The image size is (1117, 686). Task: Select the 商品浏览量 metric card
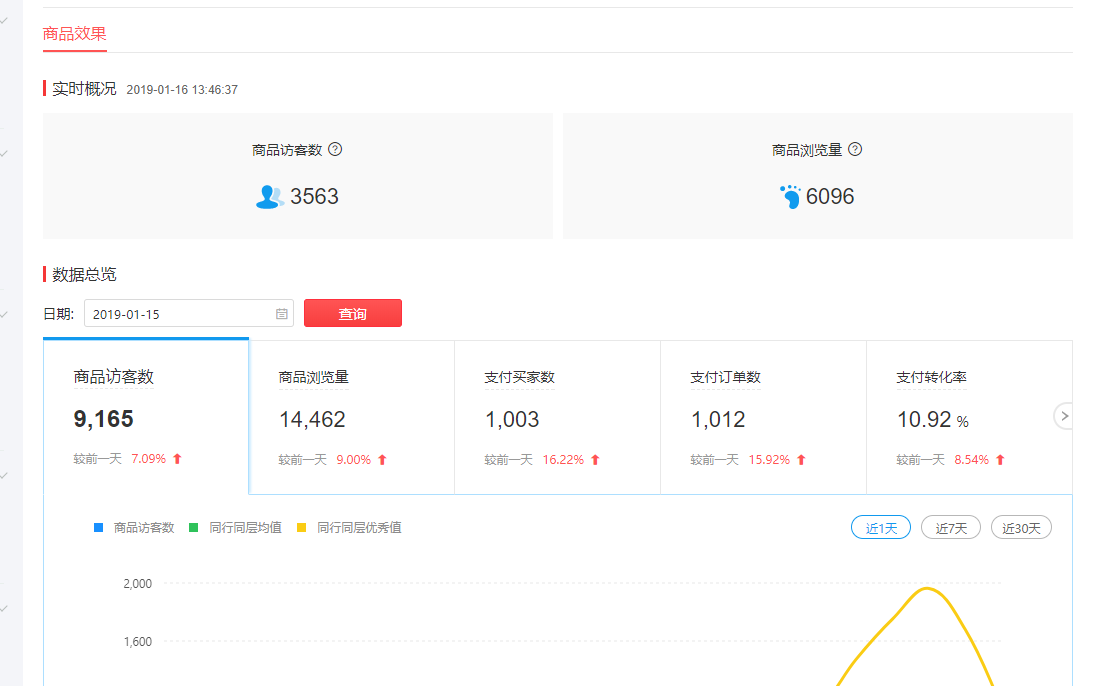coord(352,417)
